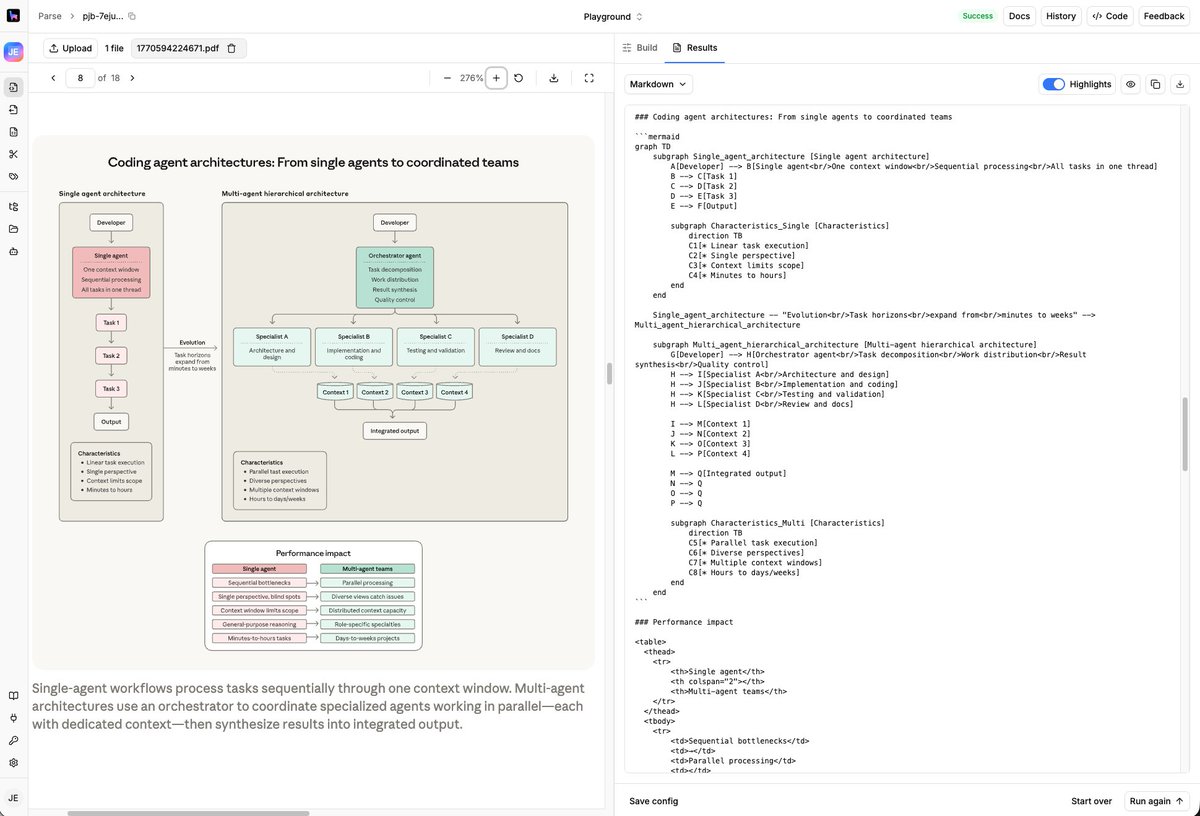The width and height of the screenshot is (1200, 816).
Task: Open the Feedback button
Action: click(1164, 16)
